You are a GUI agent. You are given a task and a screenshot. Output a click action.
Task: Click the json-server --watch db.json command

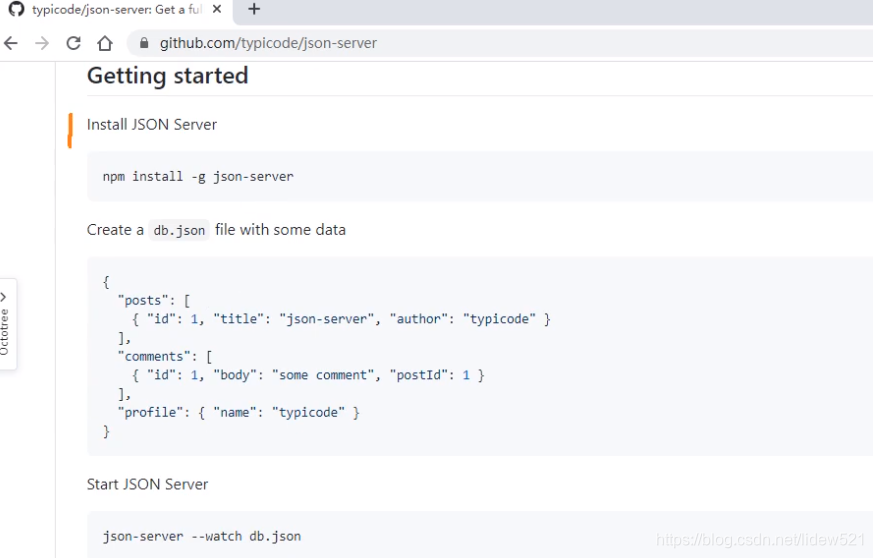(202, 536)
